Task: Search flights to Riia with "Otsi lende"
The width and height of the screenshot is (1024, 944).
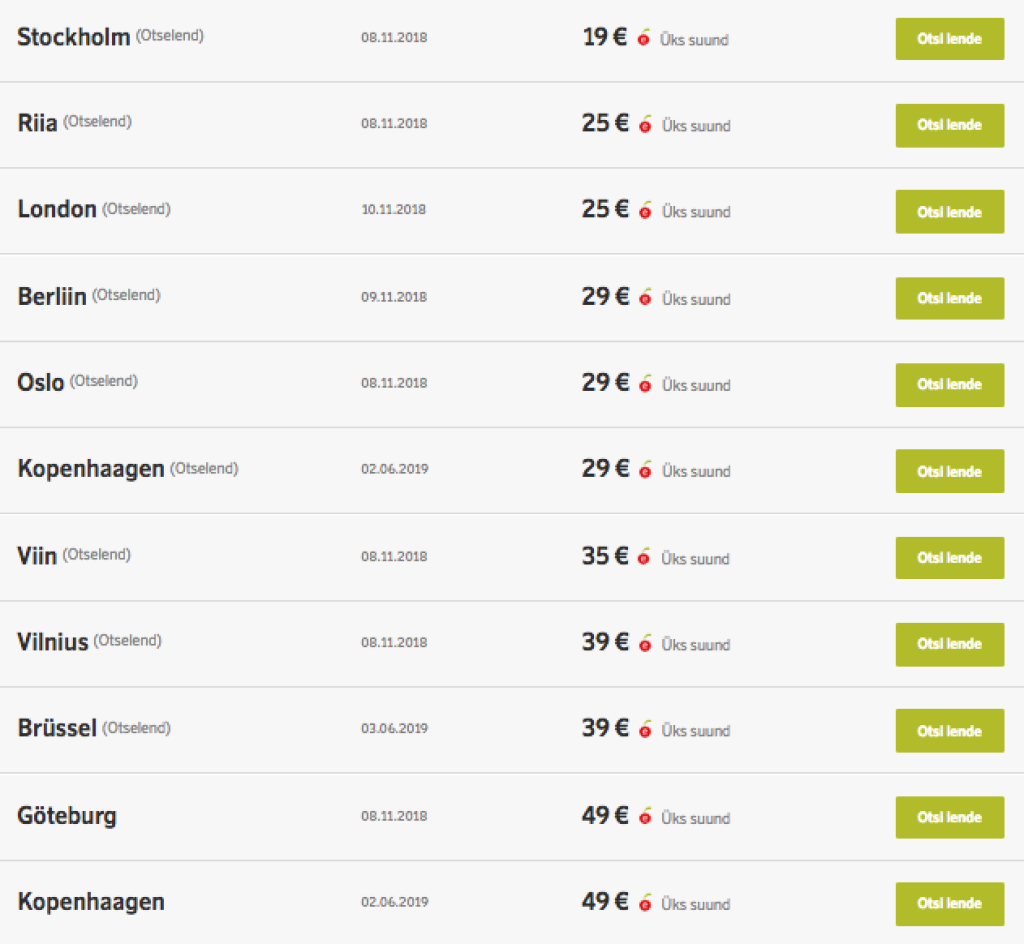Action: point(949,125)
